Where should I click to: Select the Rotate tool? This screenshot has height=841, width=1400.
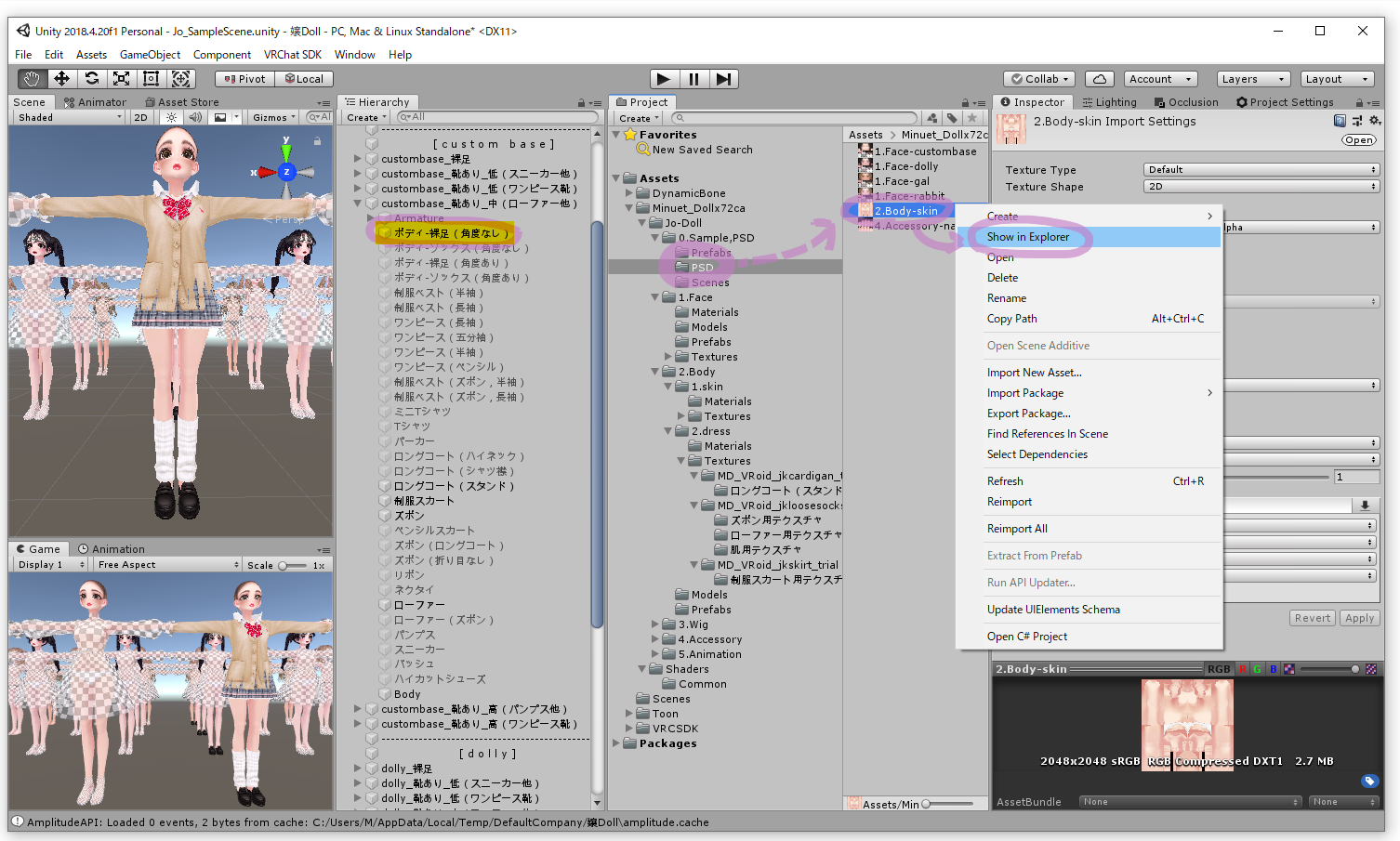(92, 79)
